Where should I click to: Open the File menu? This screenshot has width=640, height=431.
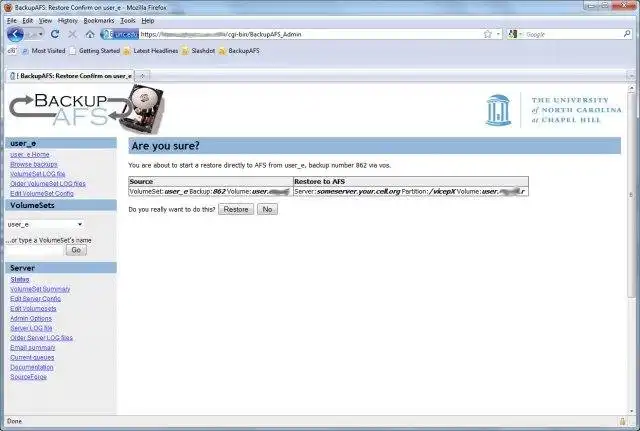coord(12,20)
